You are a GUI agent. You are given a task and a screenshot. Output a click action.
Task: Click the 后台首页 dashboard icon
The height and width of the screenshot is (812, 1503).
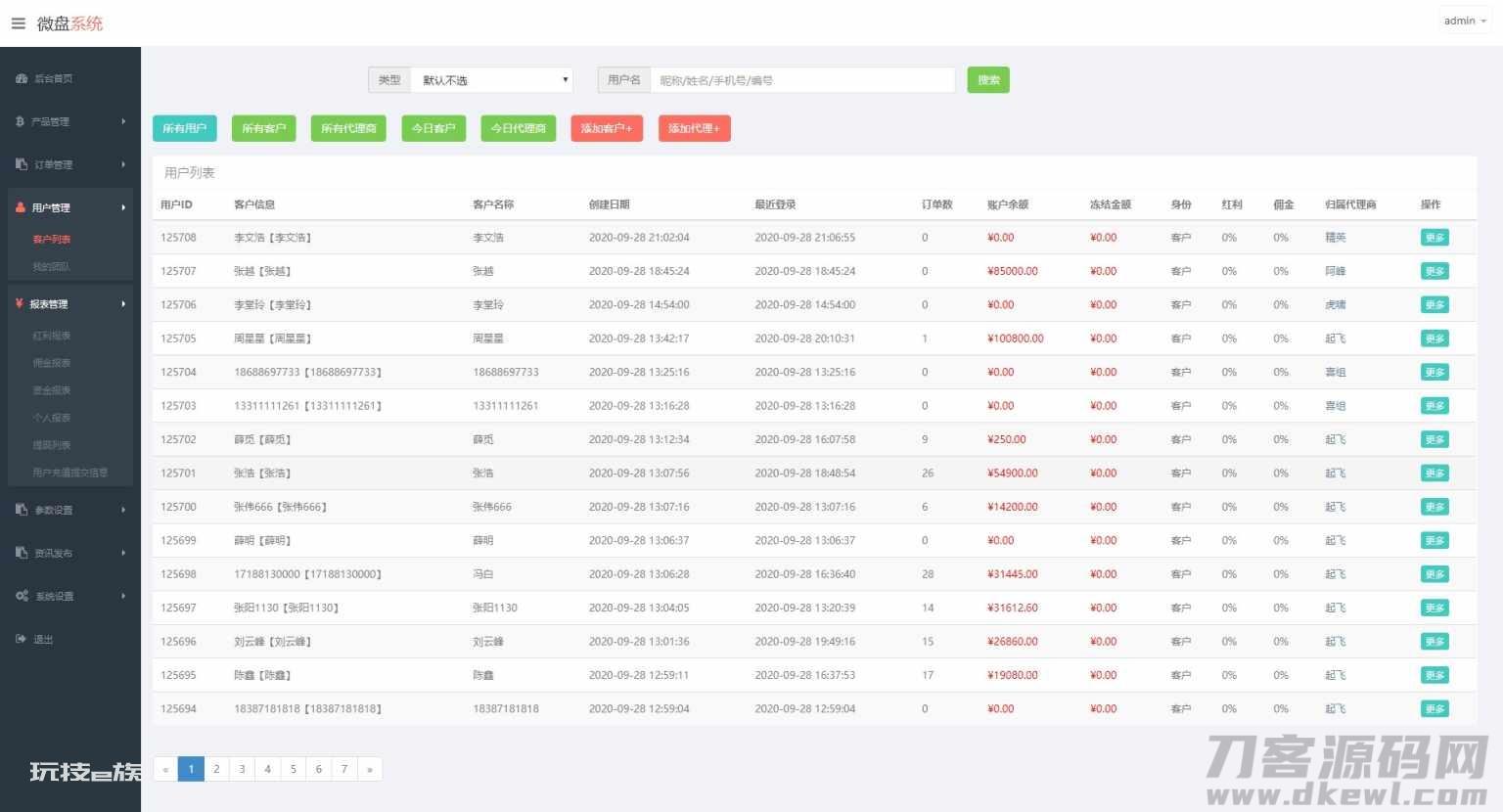click(22, 78)
